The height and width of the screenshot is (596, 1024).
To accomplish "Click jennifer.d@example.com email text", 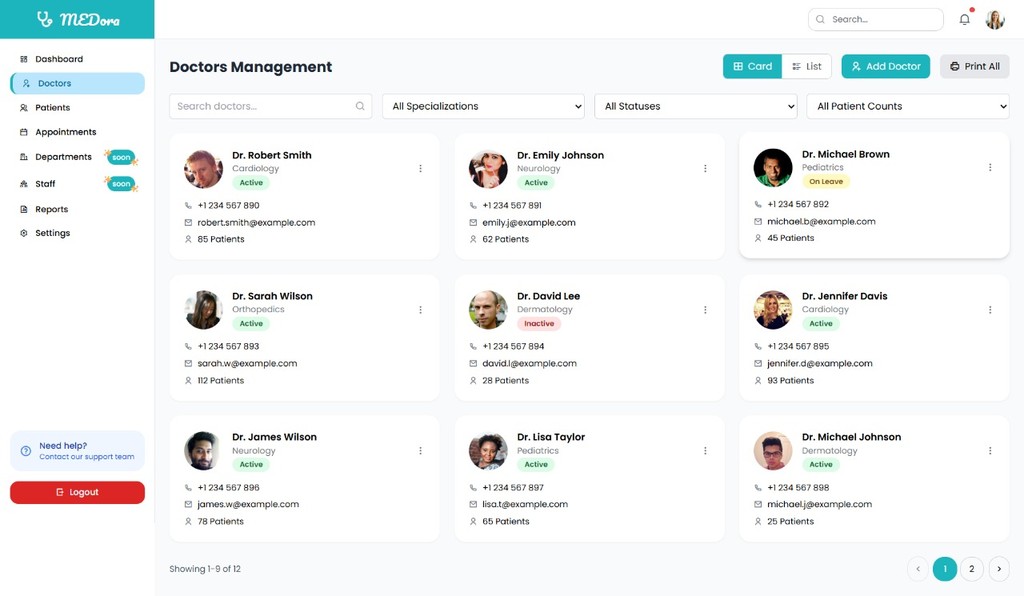I will (x=820, y=364).
